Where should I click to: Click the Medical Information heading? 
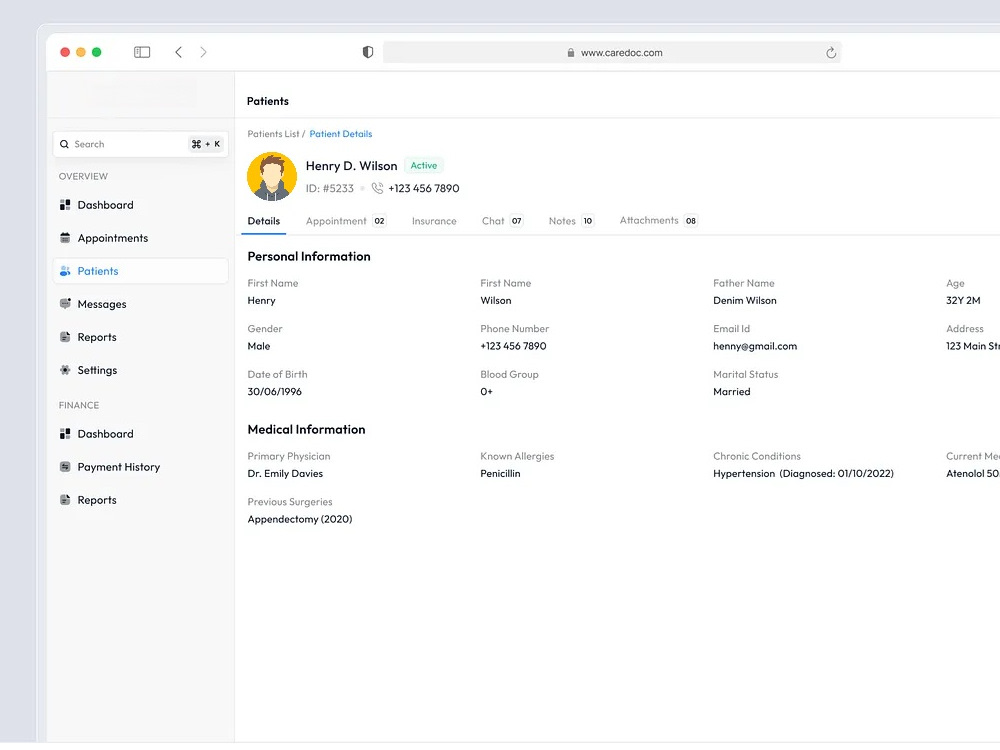tap(306, 430)
